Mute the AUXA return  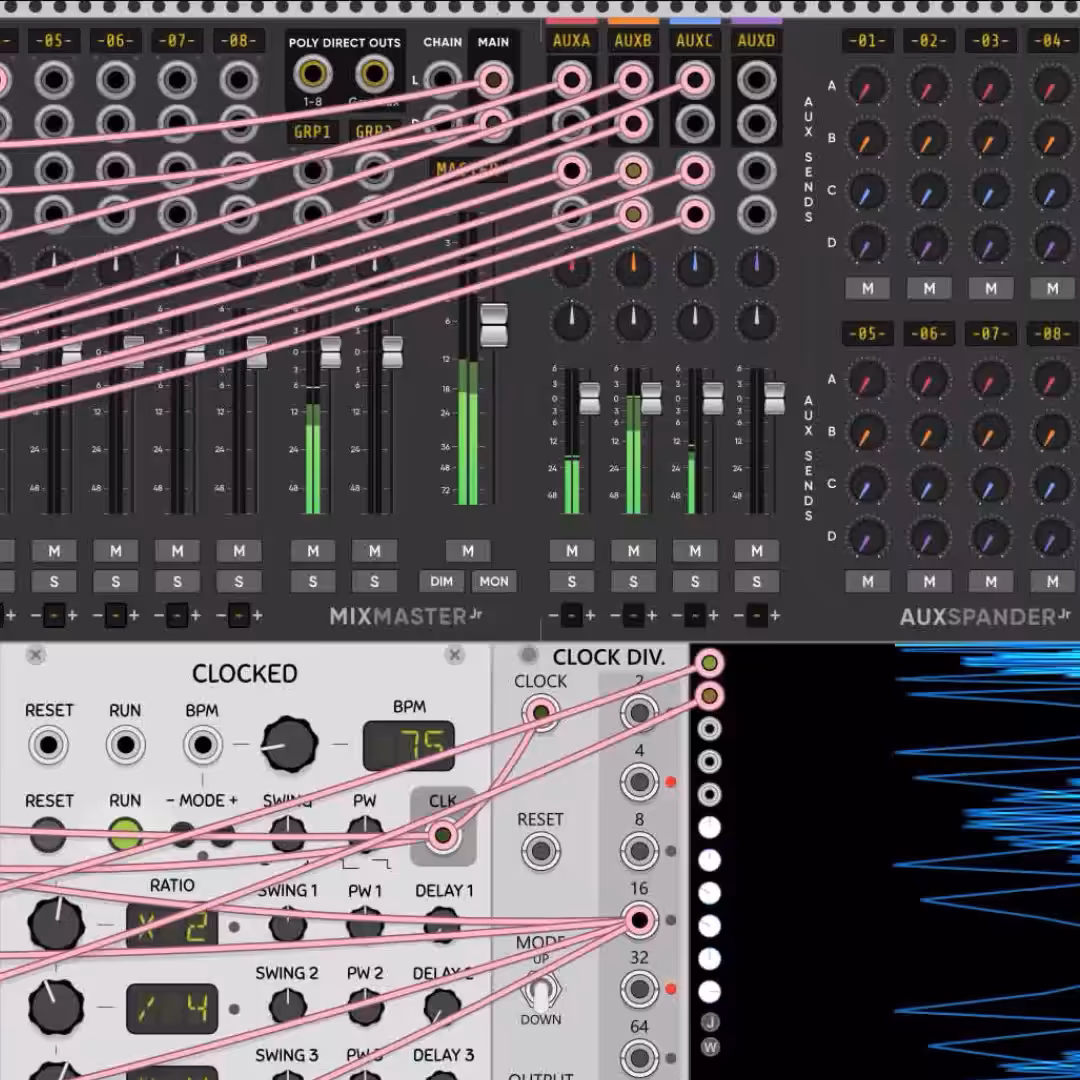[x=572, y=551]
